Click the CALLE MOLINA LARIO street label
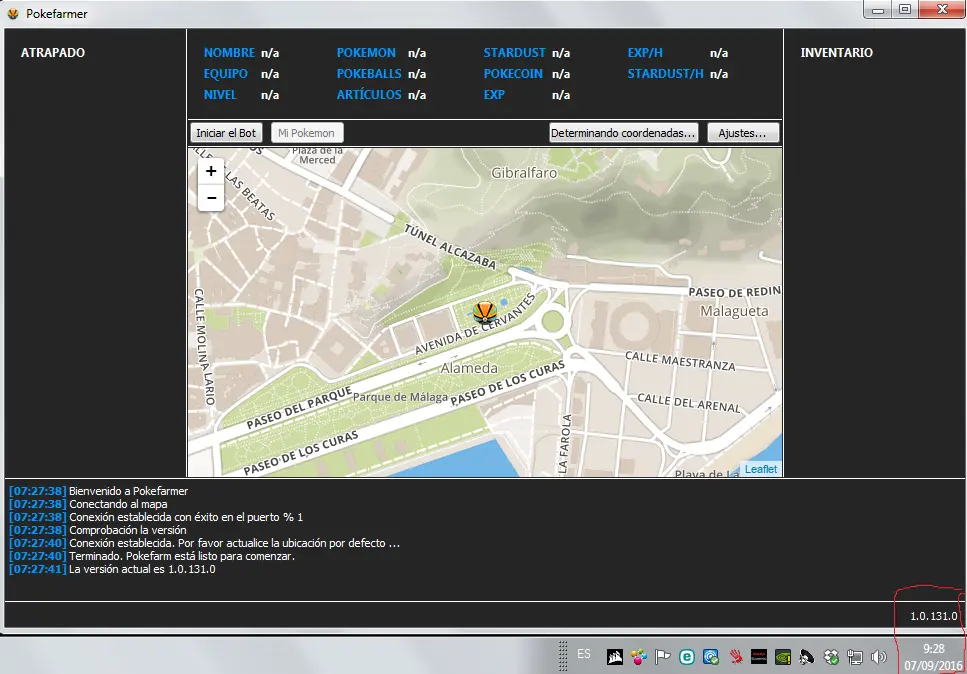967x674 pixels. click(204, 346)
